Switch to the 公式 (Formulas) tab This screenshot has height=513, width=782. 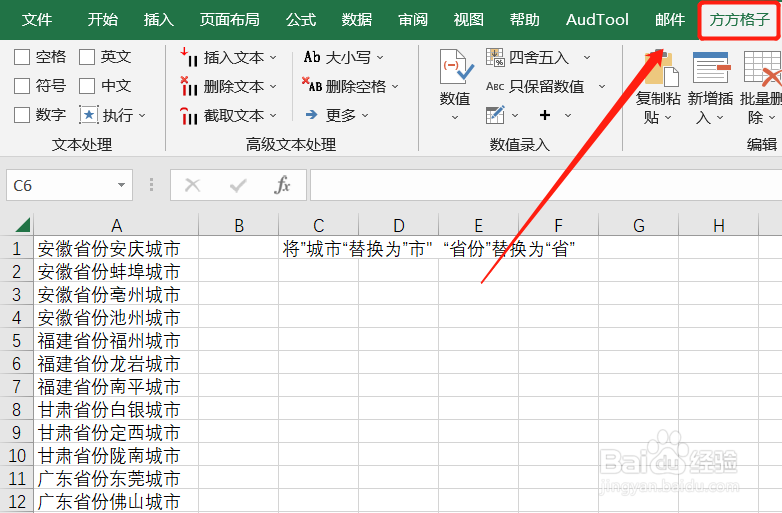[x=301, y=19]
